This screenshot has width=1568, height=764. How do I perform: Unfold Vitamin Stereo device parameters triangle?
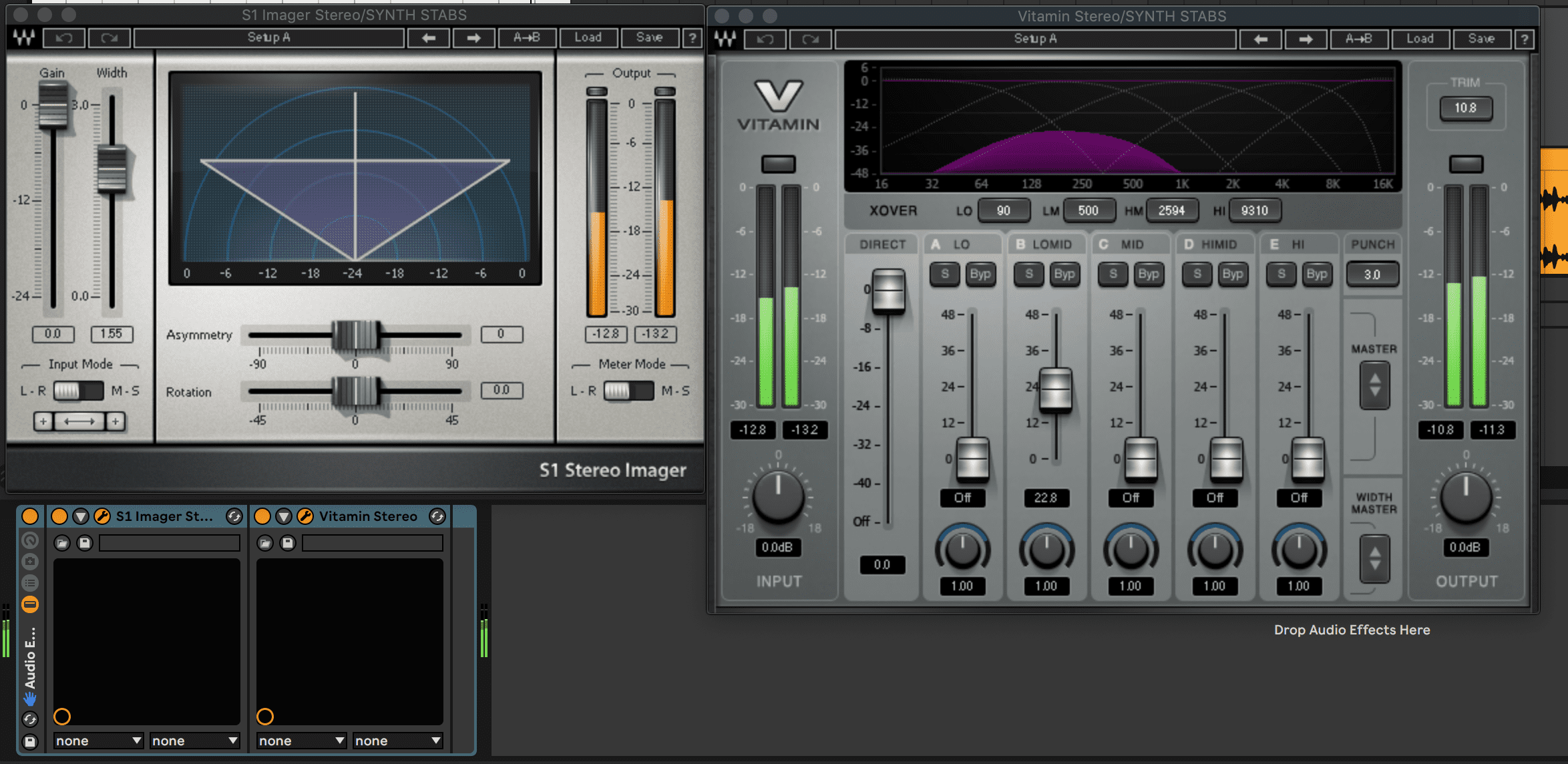(x=284, y=516)
